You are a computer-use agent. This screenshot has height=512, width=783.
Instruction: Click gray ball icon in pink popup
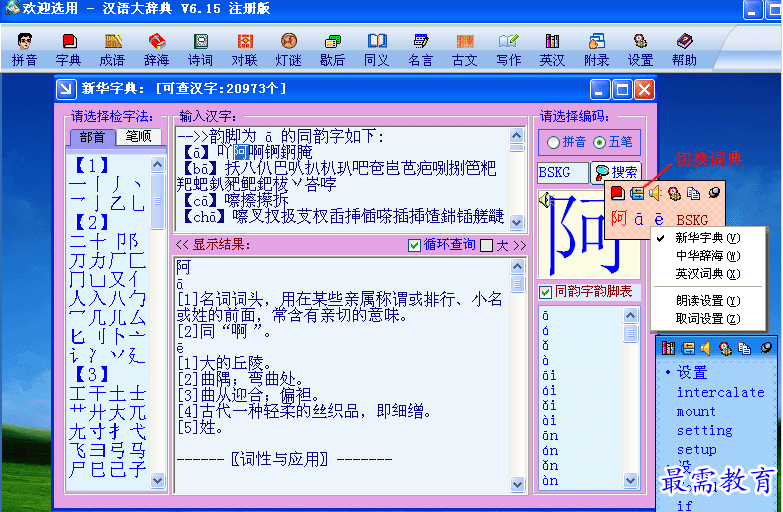click(x=714, y=192)
